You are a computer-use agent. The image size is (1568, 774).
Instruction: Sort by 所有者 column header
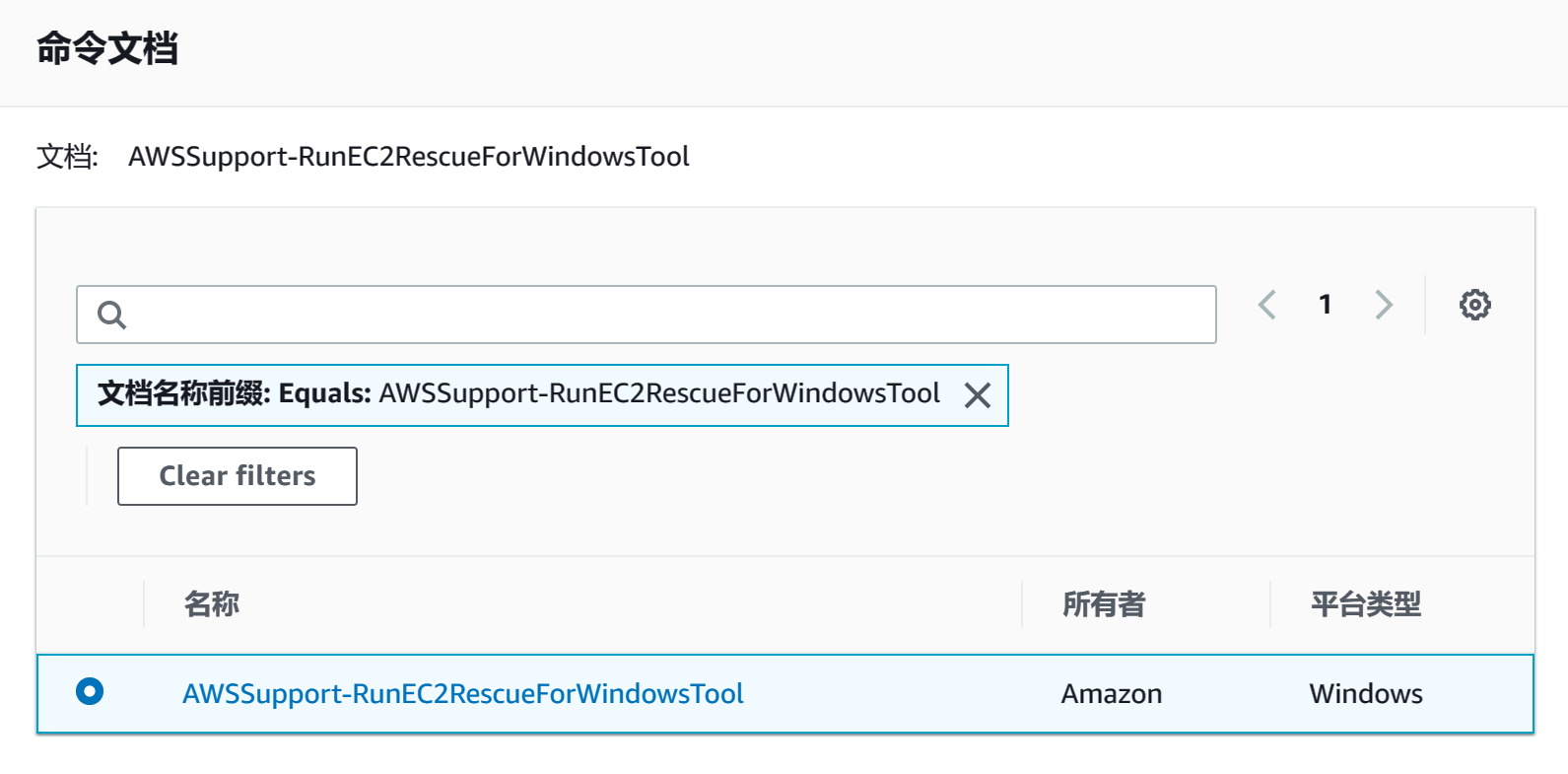[x=1104, y=604]
